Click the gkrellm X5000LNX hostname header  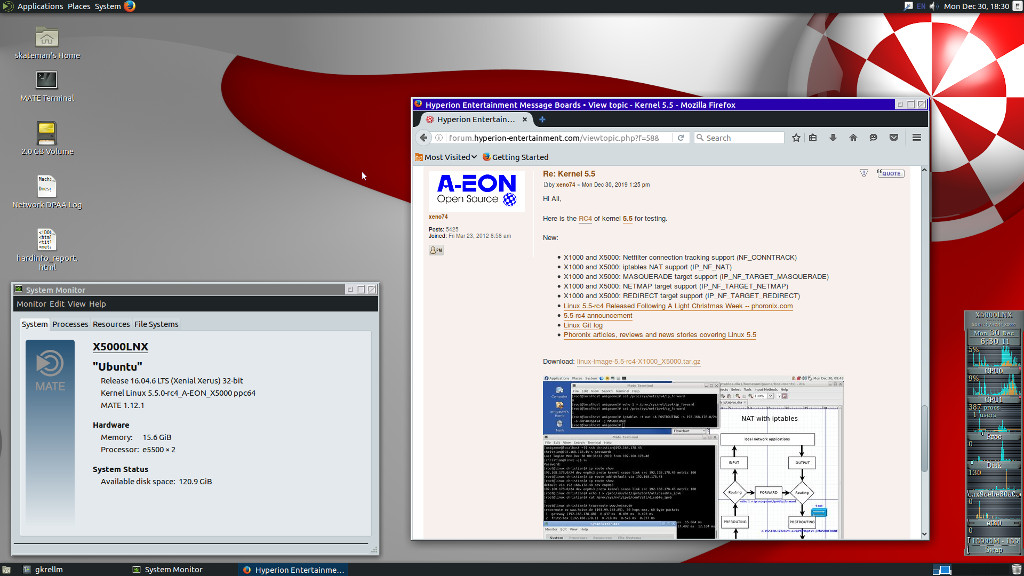[x=993, y=315]
